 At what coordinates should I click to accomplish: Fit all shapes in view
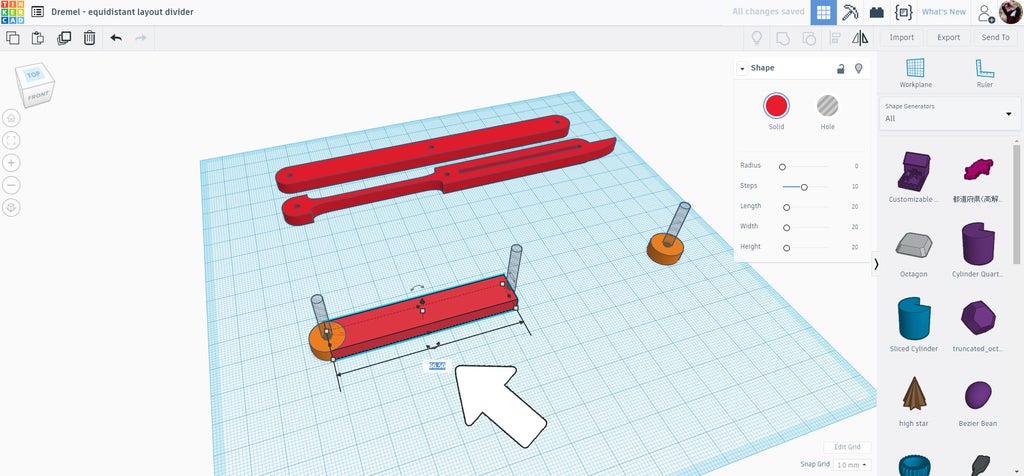[x=11, y=140]
